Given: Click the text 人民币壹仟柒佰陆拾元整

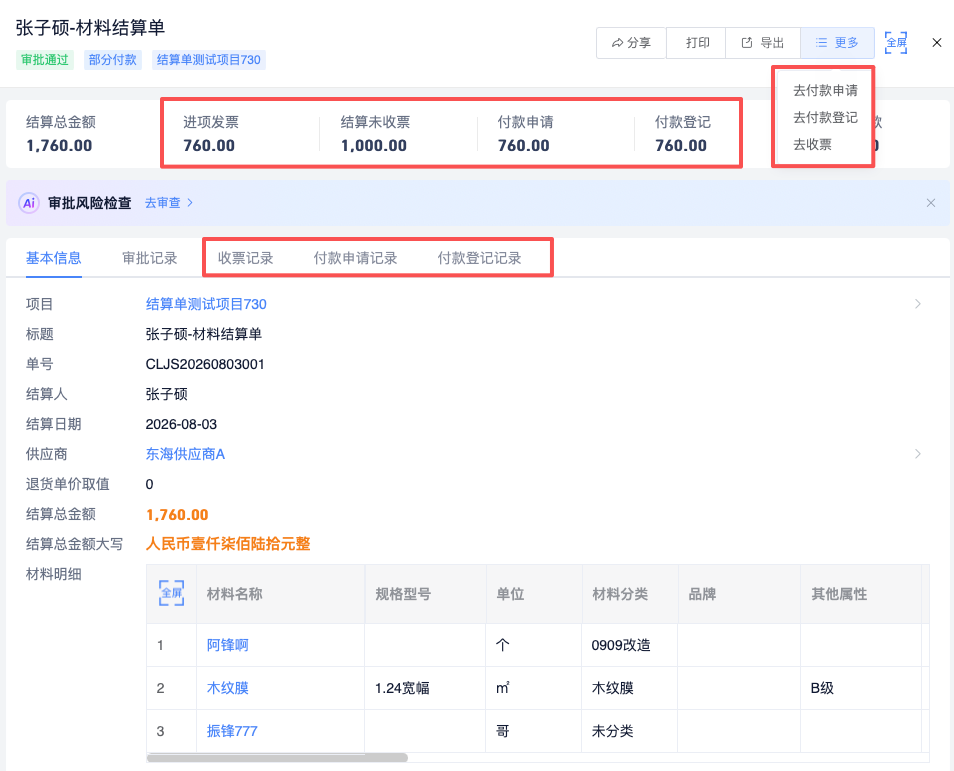Looking at the screenshot, I should (228, 544).
